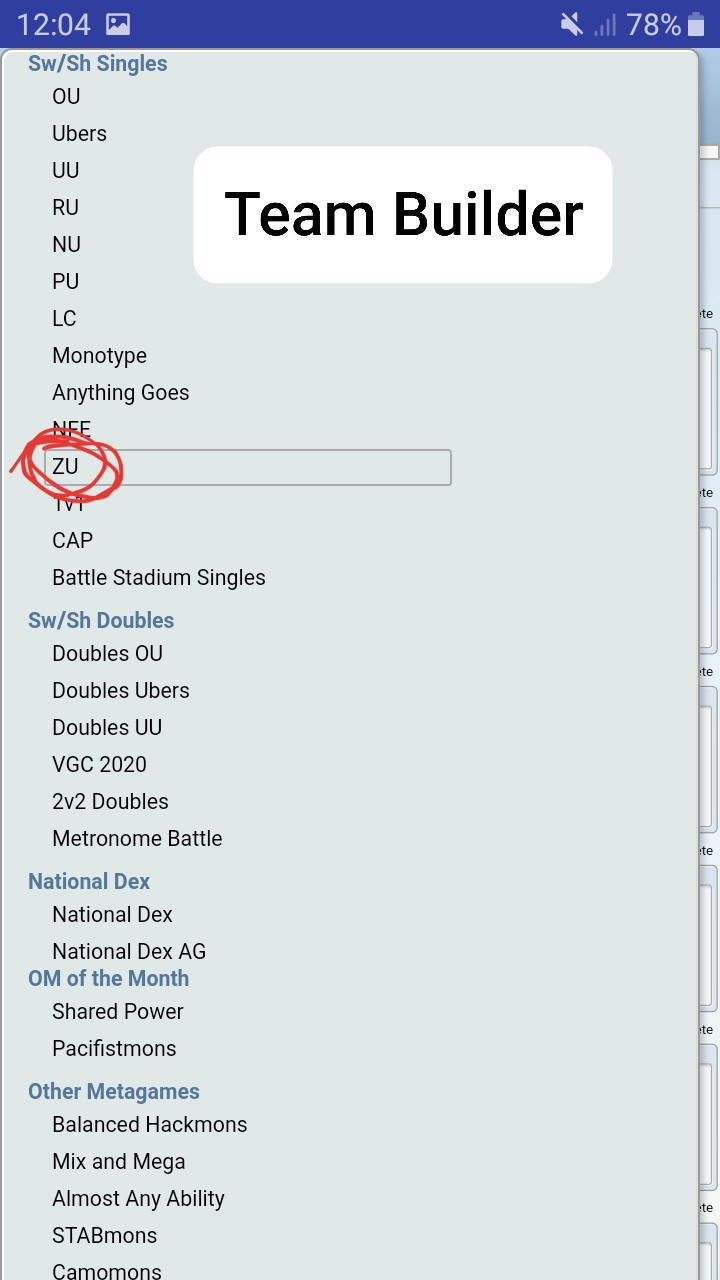Viewport: 720px width, 1280px height.
Task: Tap the image notification icon in status bar
Action: [118, 24]
